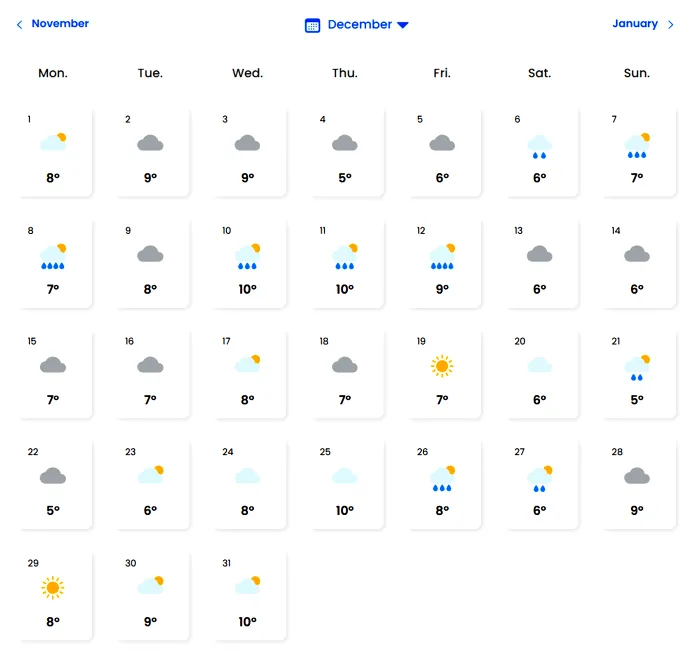Click the sun icon on December 29

pos(53,587)
